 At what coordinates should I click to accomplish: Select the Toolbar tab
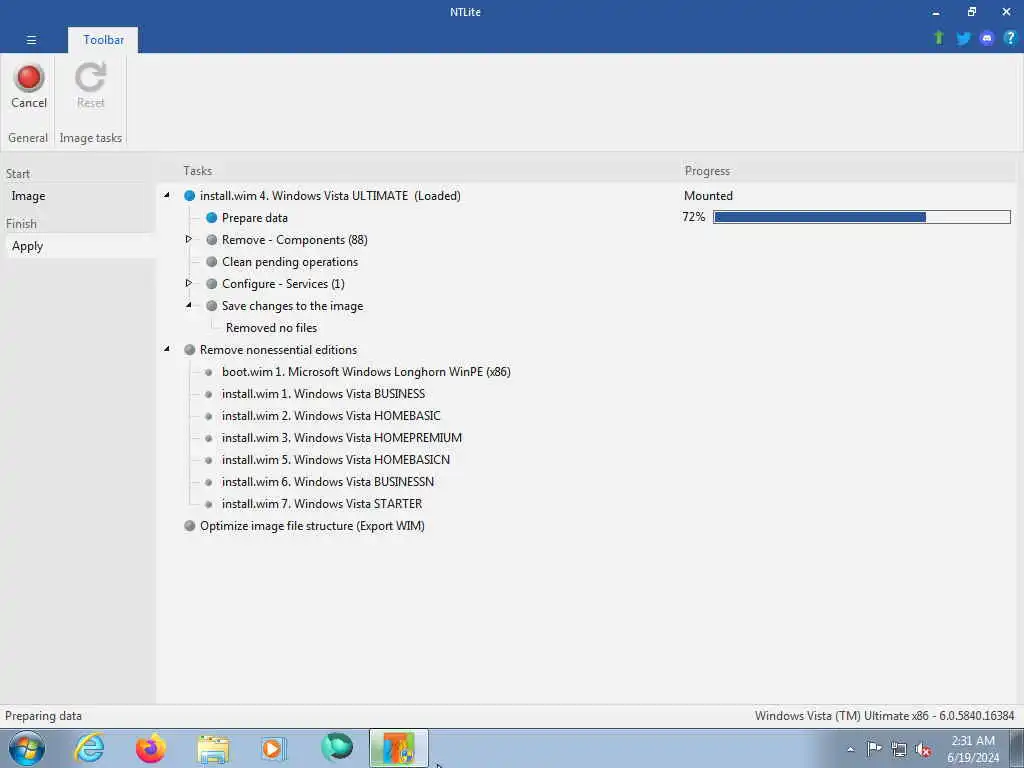click(103, 40)
